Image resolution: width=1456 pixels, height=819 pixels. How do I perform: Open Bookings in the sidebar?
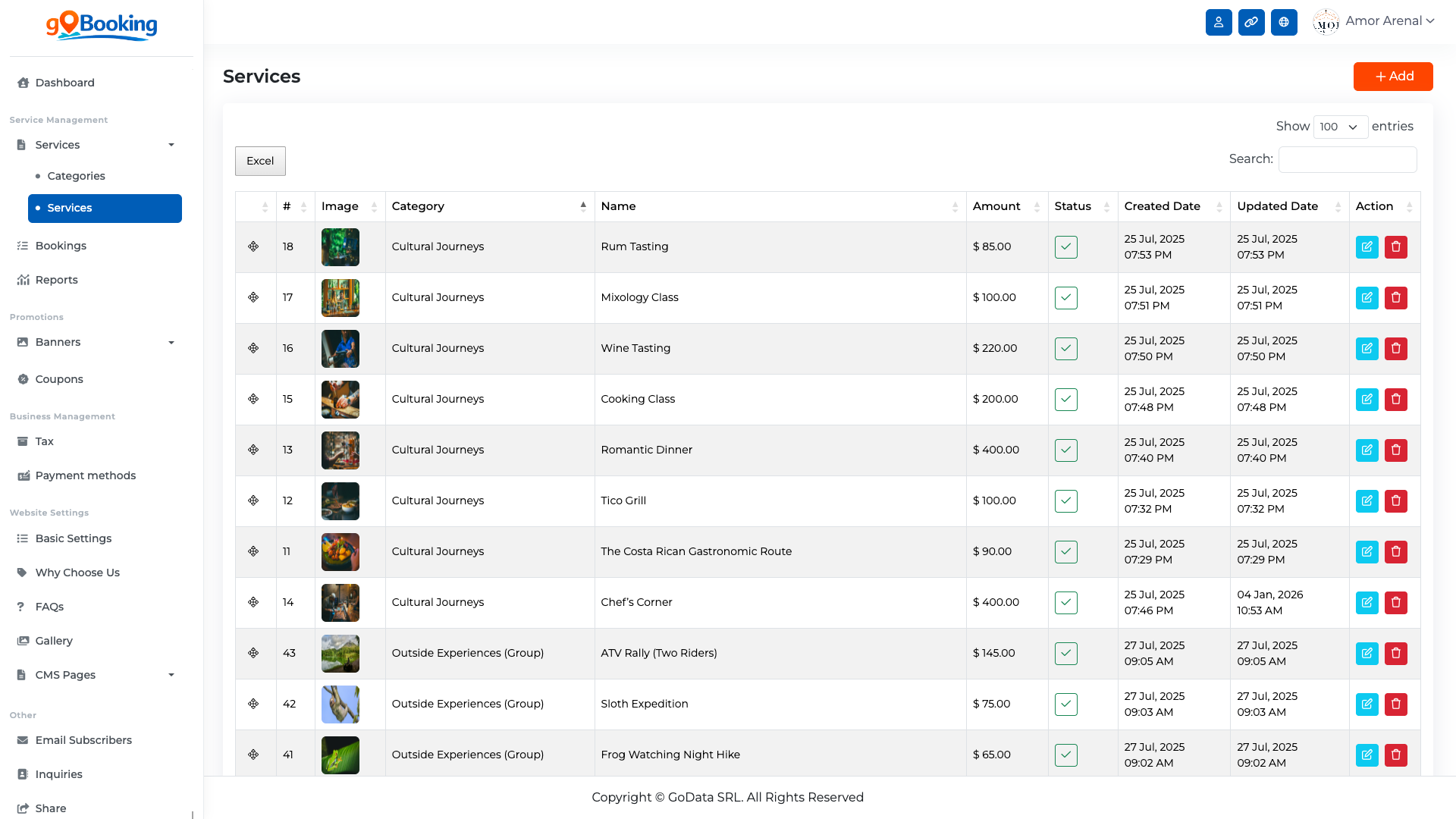[x=61, y=246]
